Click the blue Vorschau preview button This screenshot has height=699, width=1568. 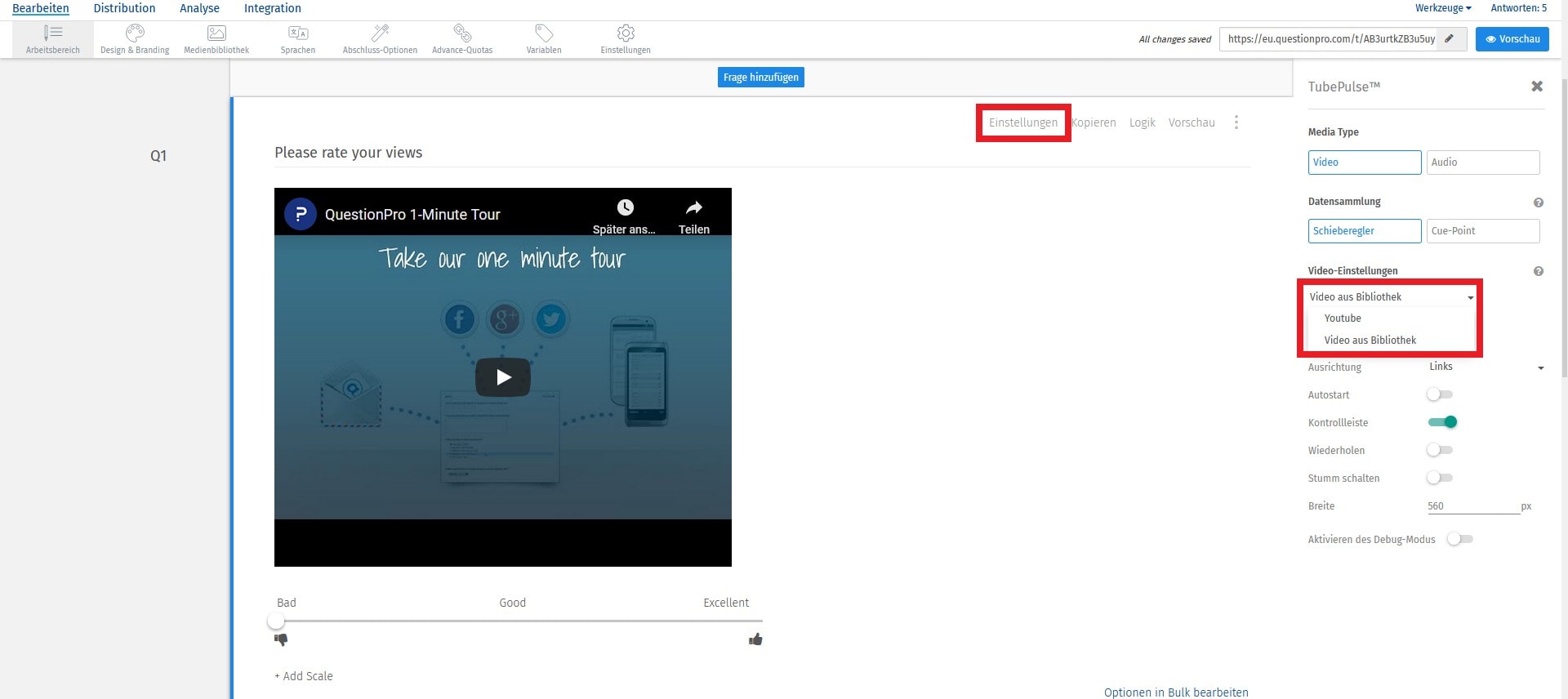tap(1512, 38)
